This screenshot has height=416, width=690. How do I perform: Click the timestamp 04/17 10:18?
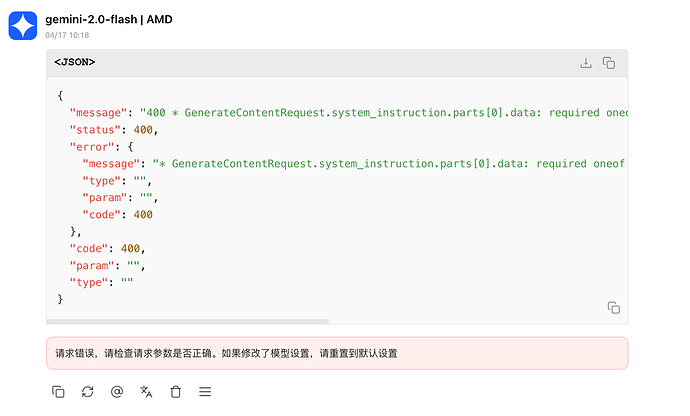(67, 35)
